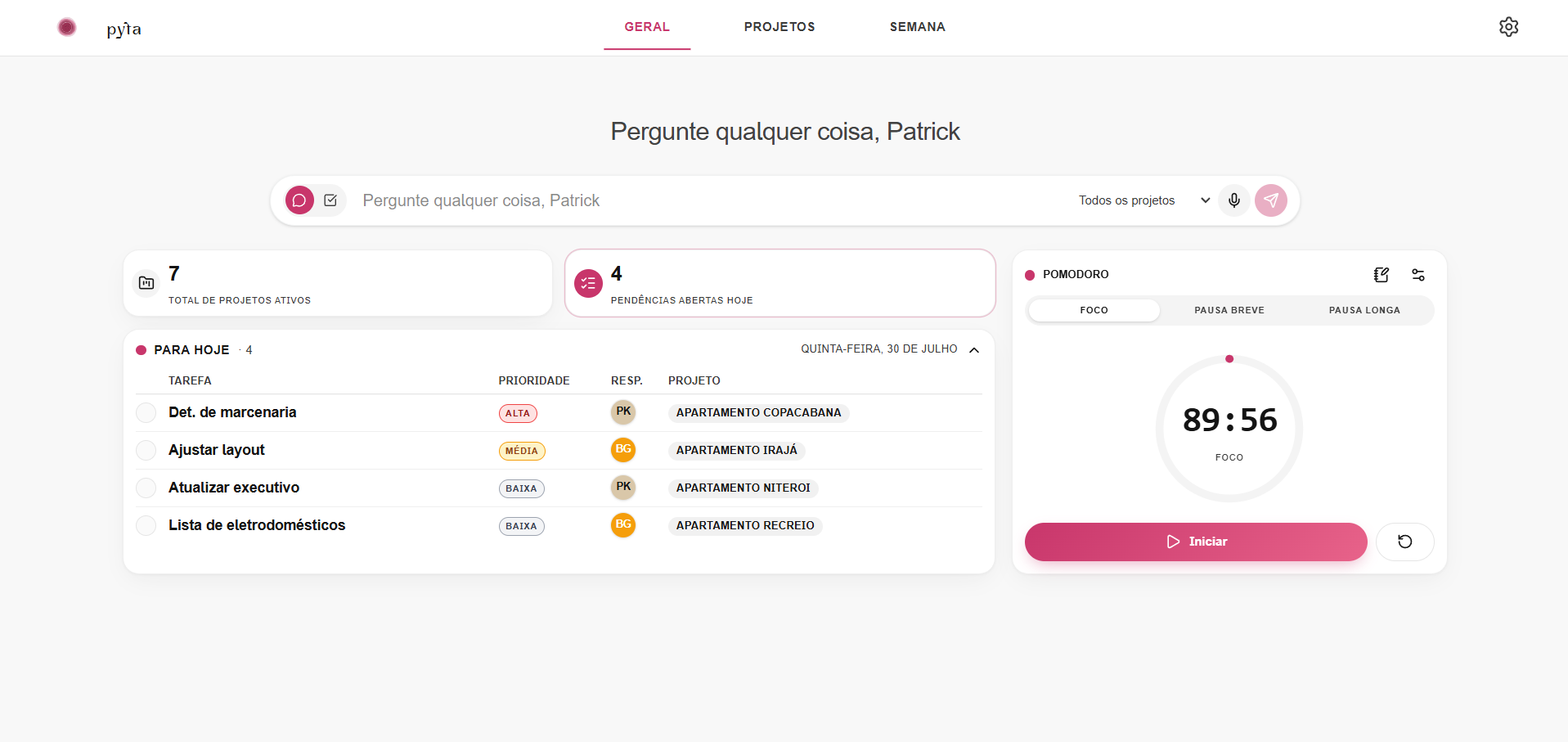This screenshot has height=742, width=1568.
Task: Select the Pausa Breve pomodoro mode
Action: point(1229,310)
